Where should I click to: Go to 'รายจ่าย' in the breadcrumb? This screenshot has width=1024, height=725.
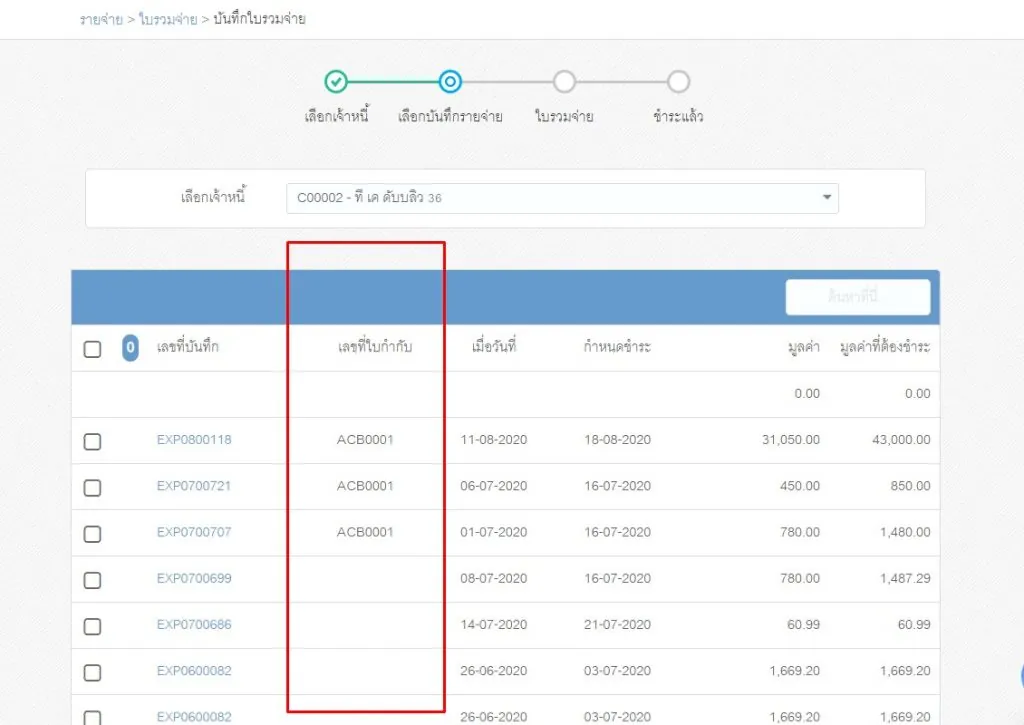(101, 19)
